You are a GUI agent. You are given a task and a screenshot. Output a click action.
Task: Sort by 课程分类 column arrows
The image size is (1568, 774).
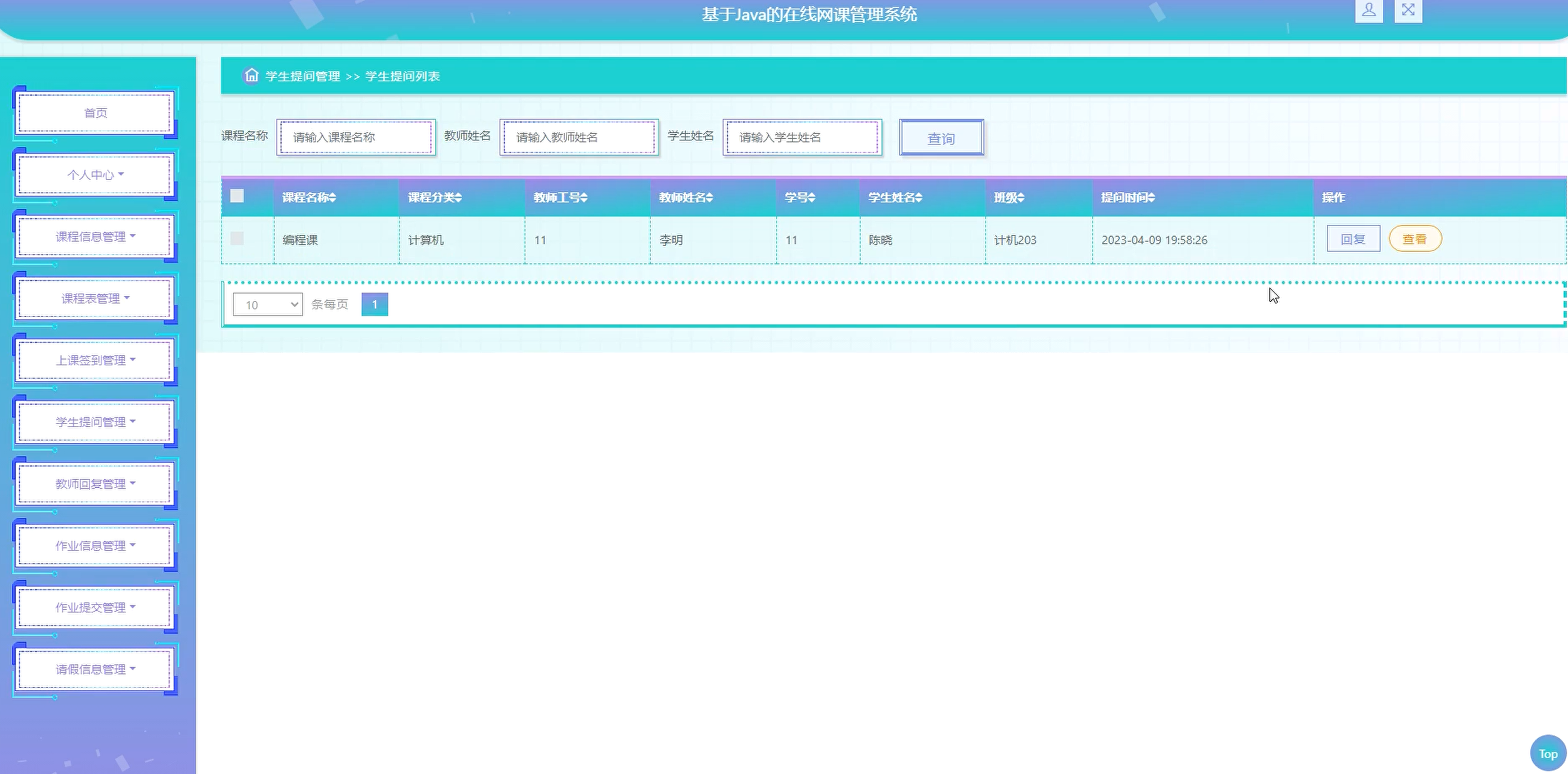tap(458, 197)
